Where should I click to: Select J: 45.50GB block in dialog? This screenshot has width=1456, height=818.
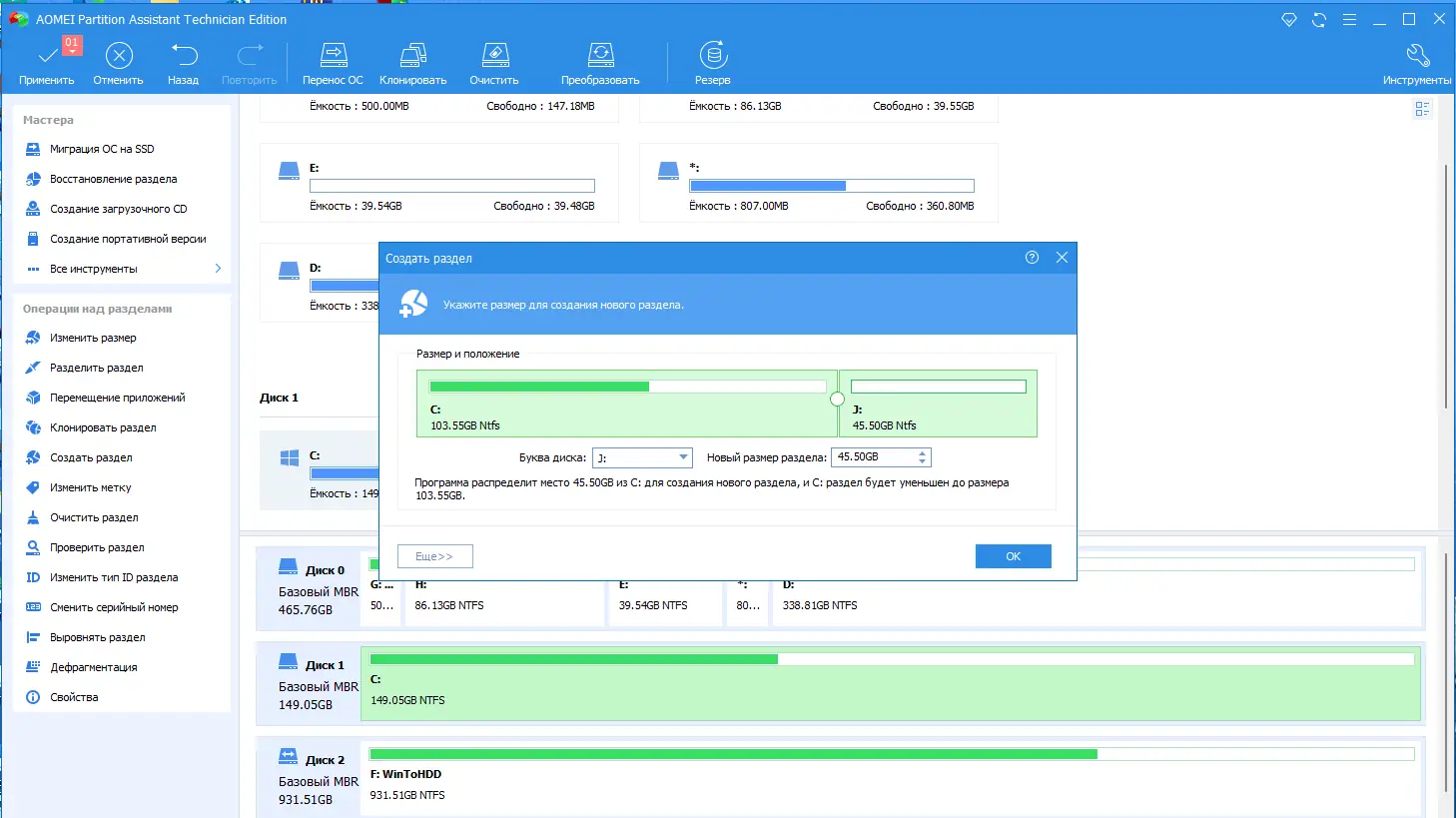click(939, 404)
